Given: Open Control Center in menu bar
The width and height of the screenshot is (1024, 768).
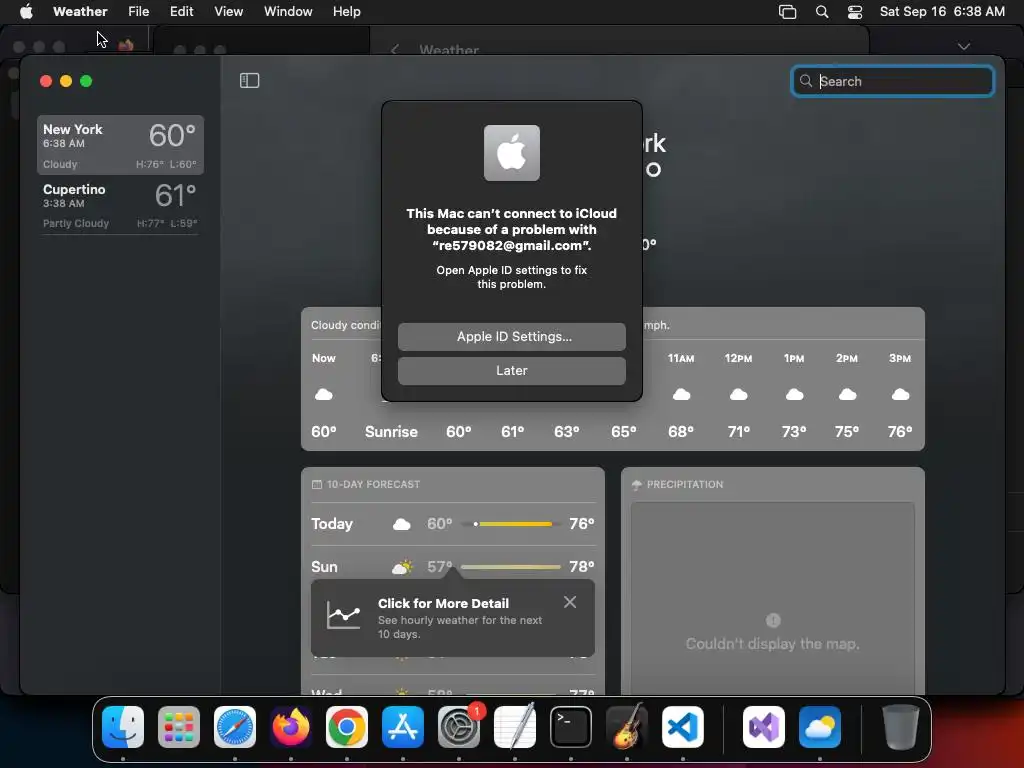Looking at the screenshot, I should [x=855, y=12].
